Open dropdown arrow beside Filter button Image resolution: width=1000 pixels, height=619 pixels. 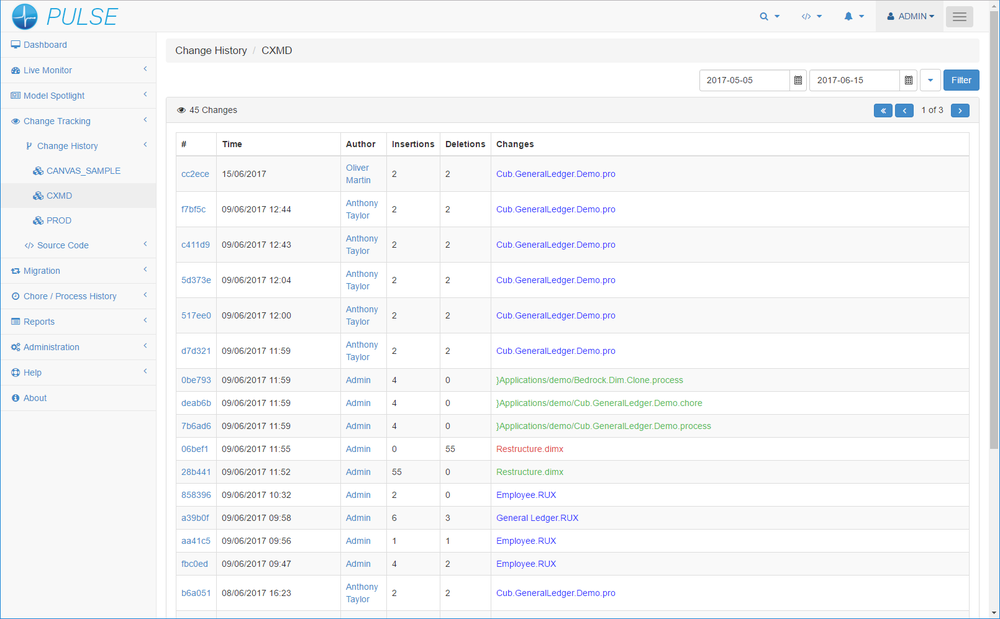[930, 80]
